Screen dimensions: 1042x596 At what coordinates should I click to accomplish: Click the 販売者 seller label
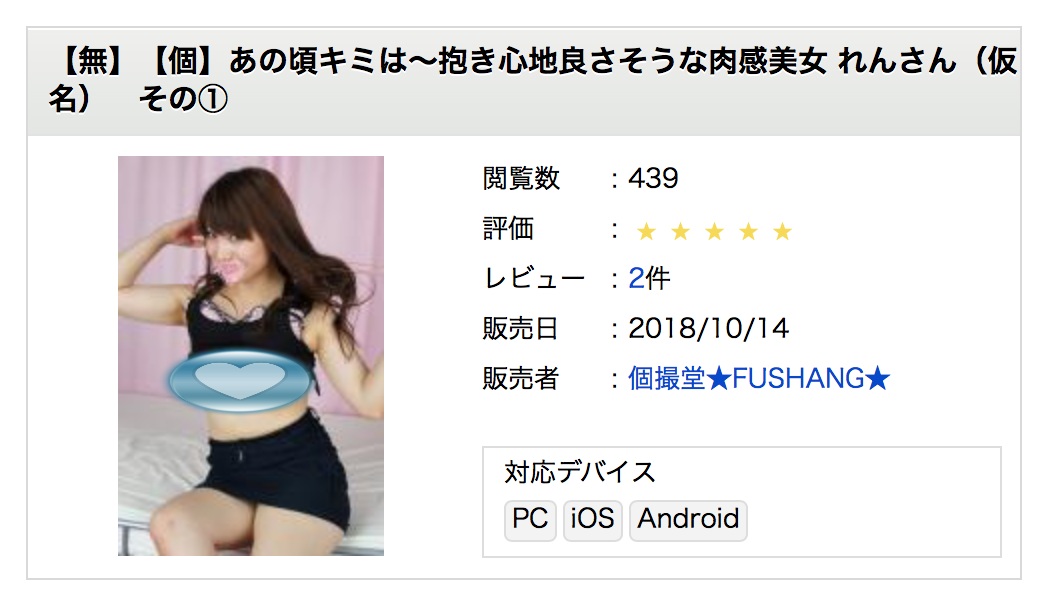[521, 379]
